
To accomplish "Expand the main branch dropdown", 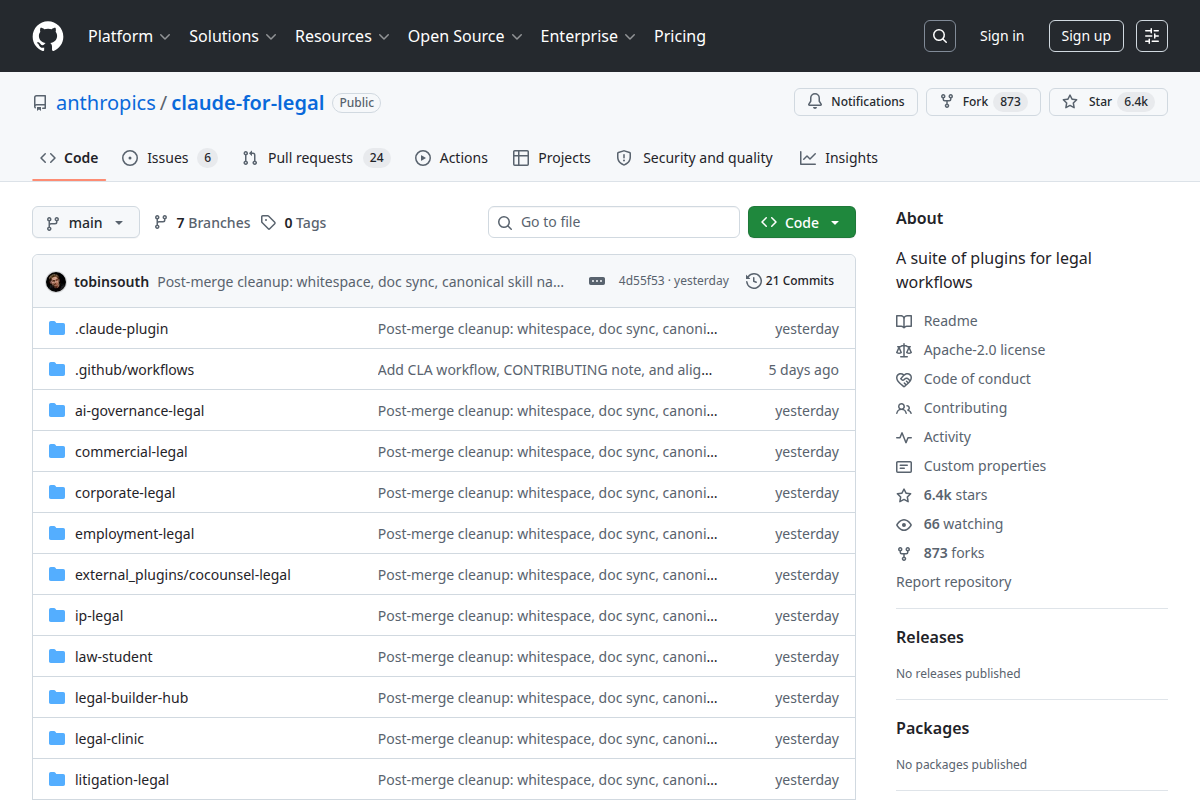I will [86, 222].
